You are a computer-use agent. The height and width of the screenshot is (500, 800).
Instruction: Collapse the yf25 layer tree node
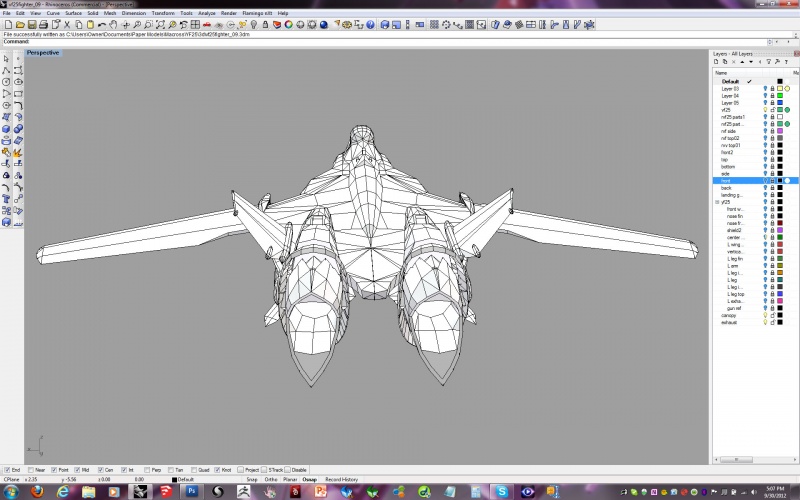[717, 202]
